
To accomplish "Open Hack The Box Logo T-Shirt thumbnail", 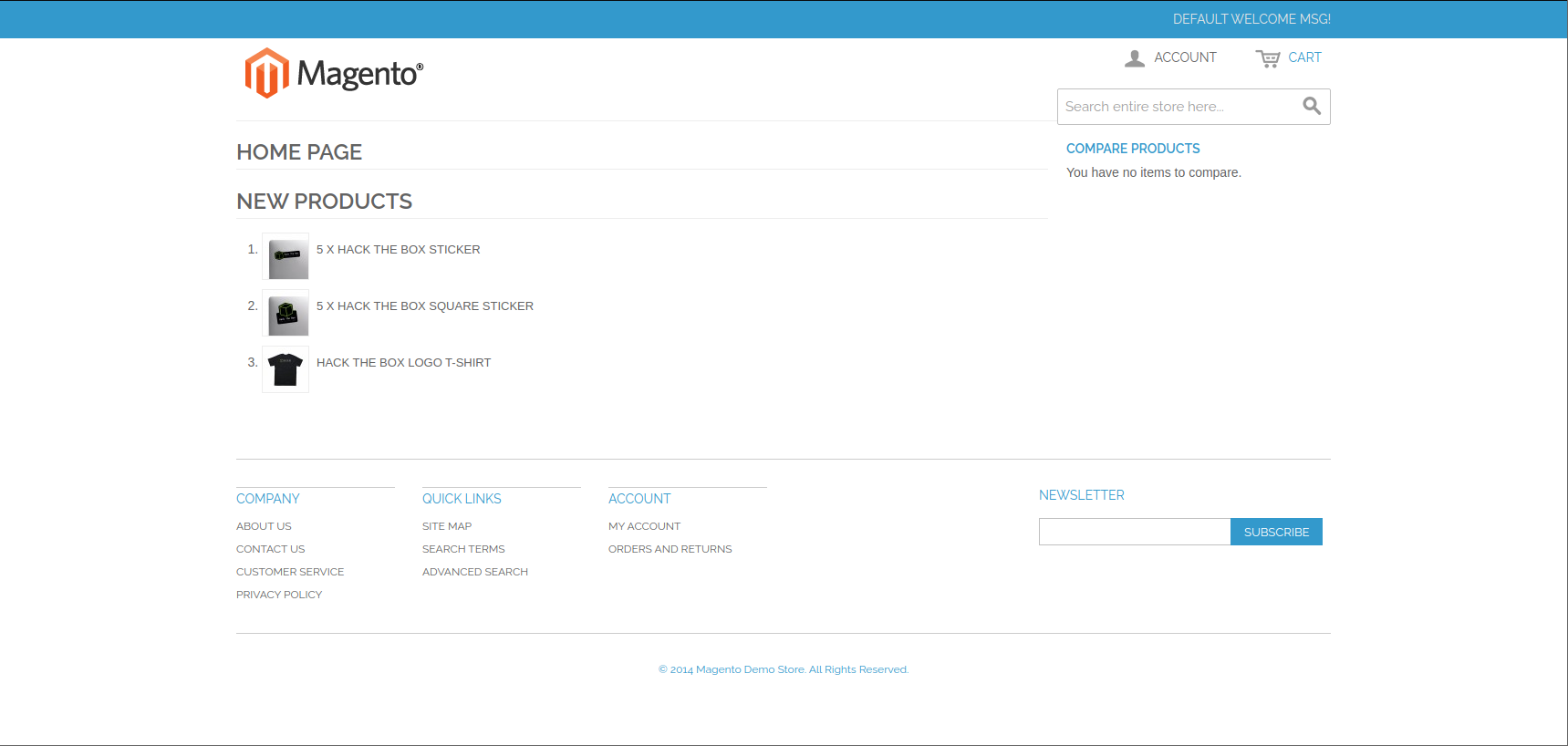I will tap(286, 369).
